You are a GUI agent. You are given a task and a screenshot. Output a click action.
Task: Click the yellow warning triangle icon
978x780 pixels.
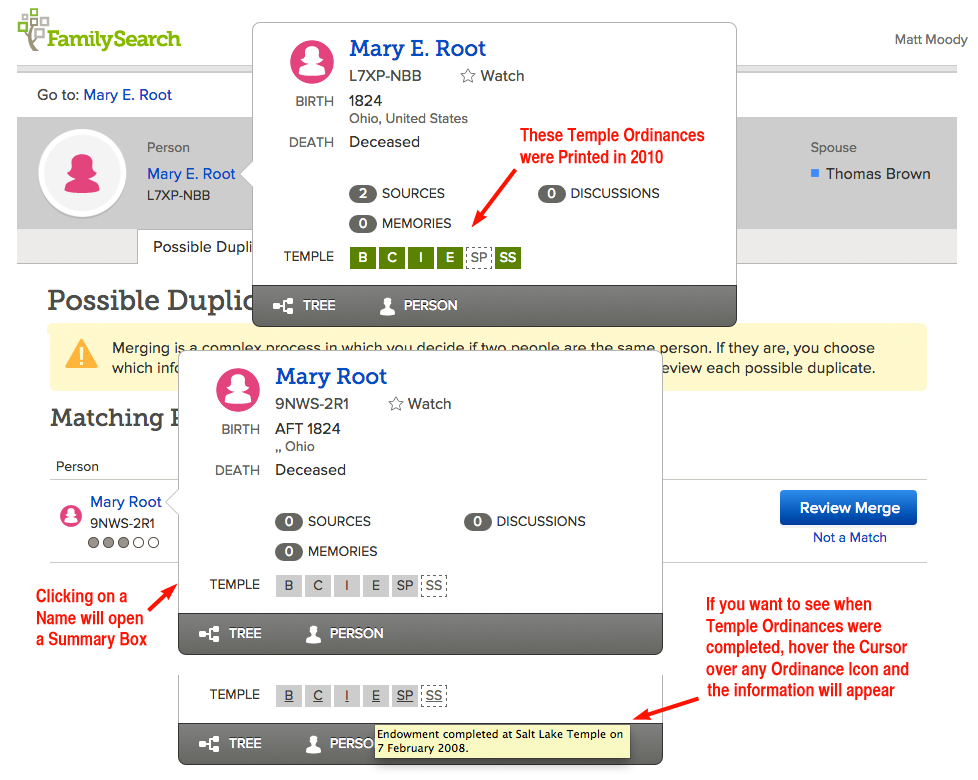tap(81, 354)
